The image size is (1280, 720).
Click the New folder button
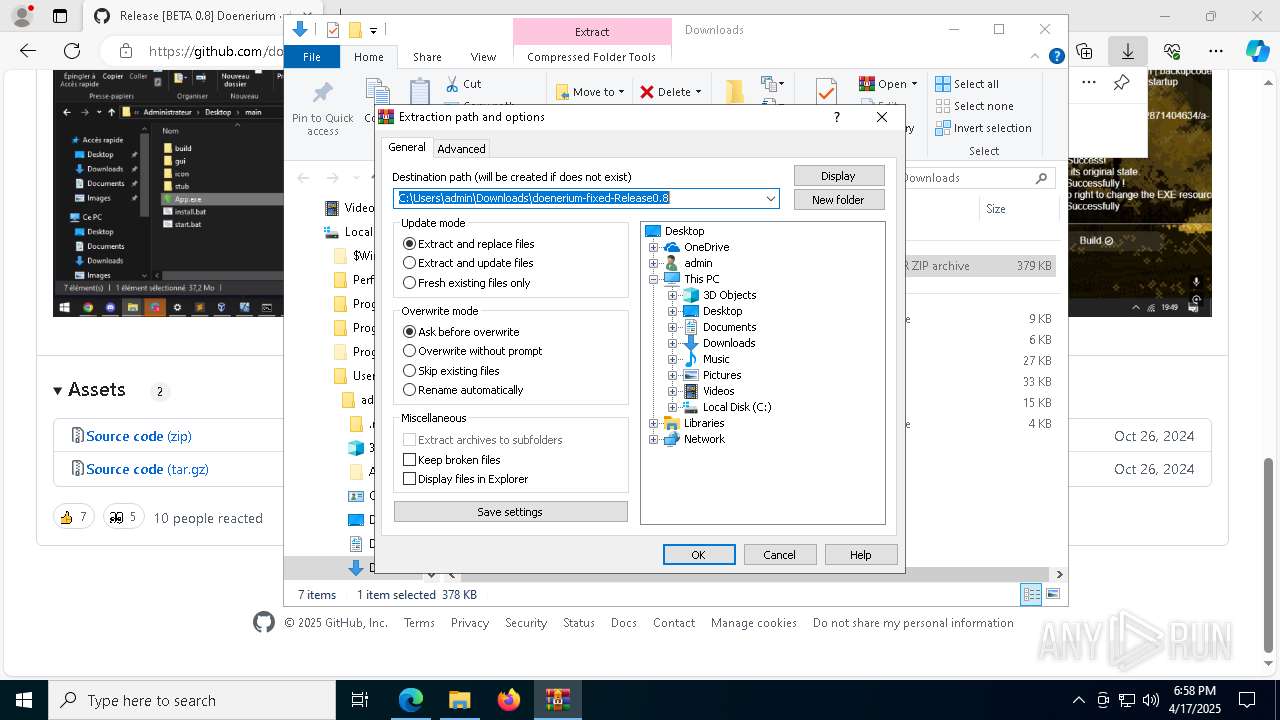pyautogui.click(x=838, y=200)
